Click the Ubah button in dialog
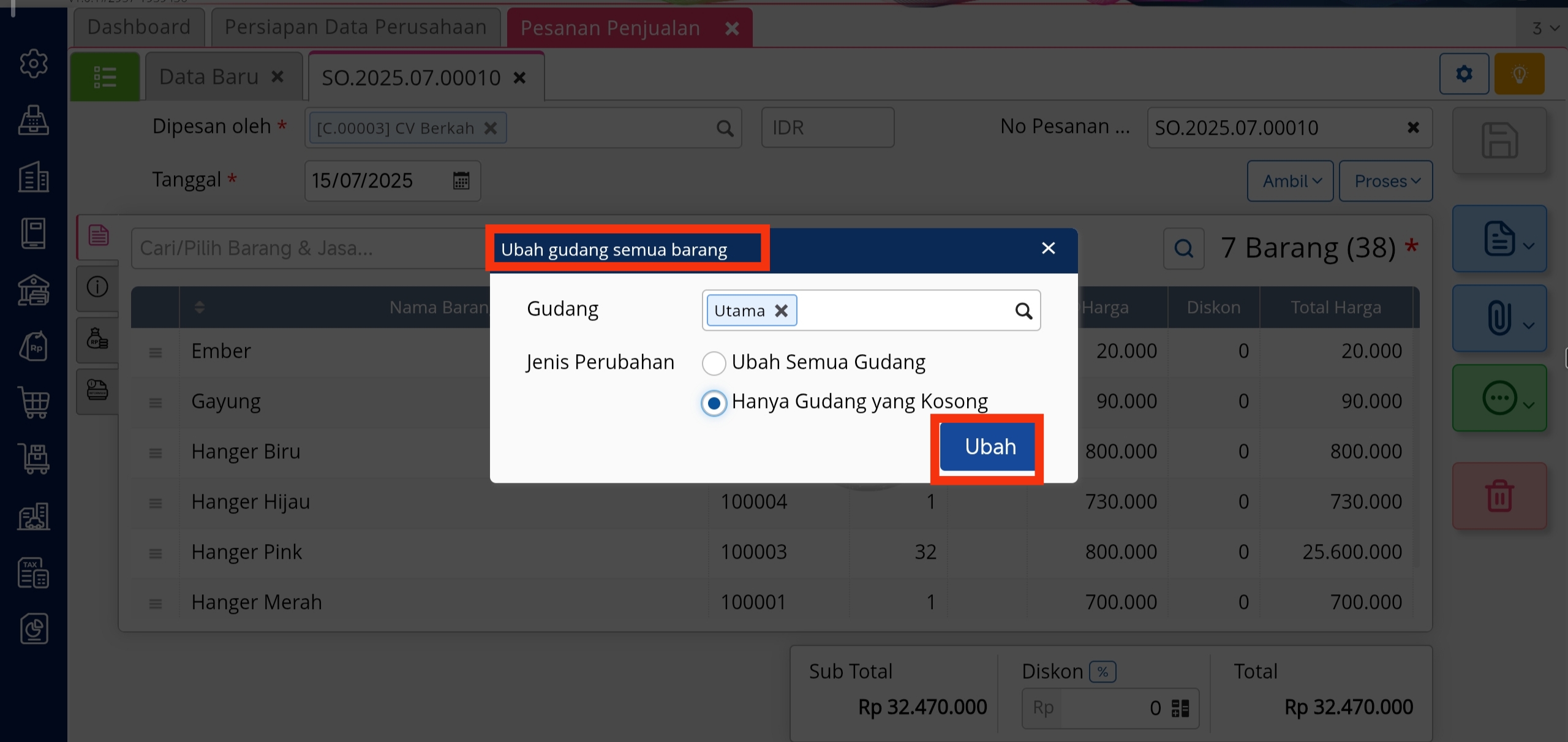 pos(989,447)
